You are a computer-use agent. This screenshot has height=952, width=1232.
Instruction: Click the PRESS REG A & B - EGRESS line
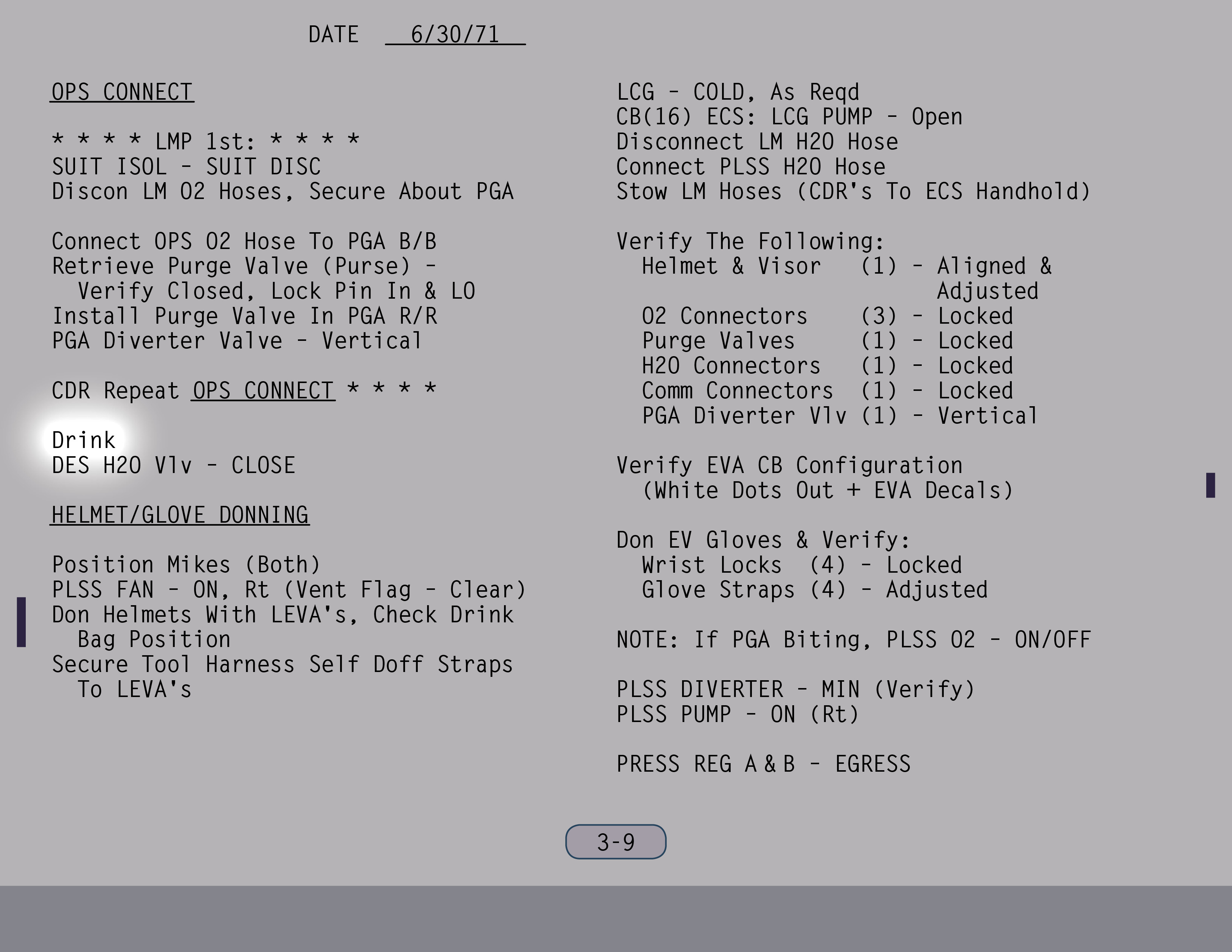(763, 764)
